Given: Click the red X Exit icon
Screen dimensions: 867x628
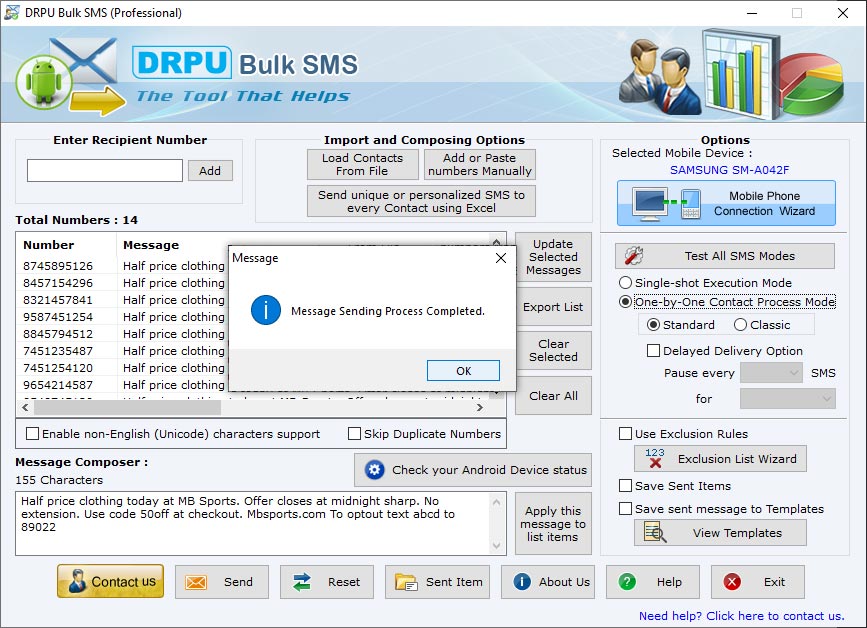Looking at the screenshot, I should tap(732, 582).
